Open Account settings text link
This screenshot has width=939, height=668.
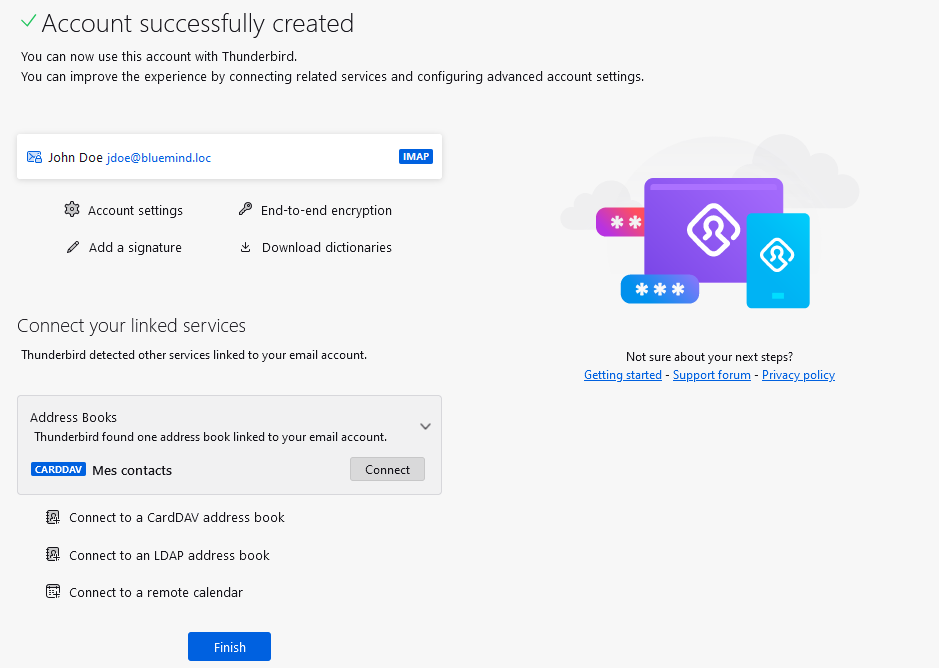coord(135,211)
